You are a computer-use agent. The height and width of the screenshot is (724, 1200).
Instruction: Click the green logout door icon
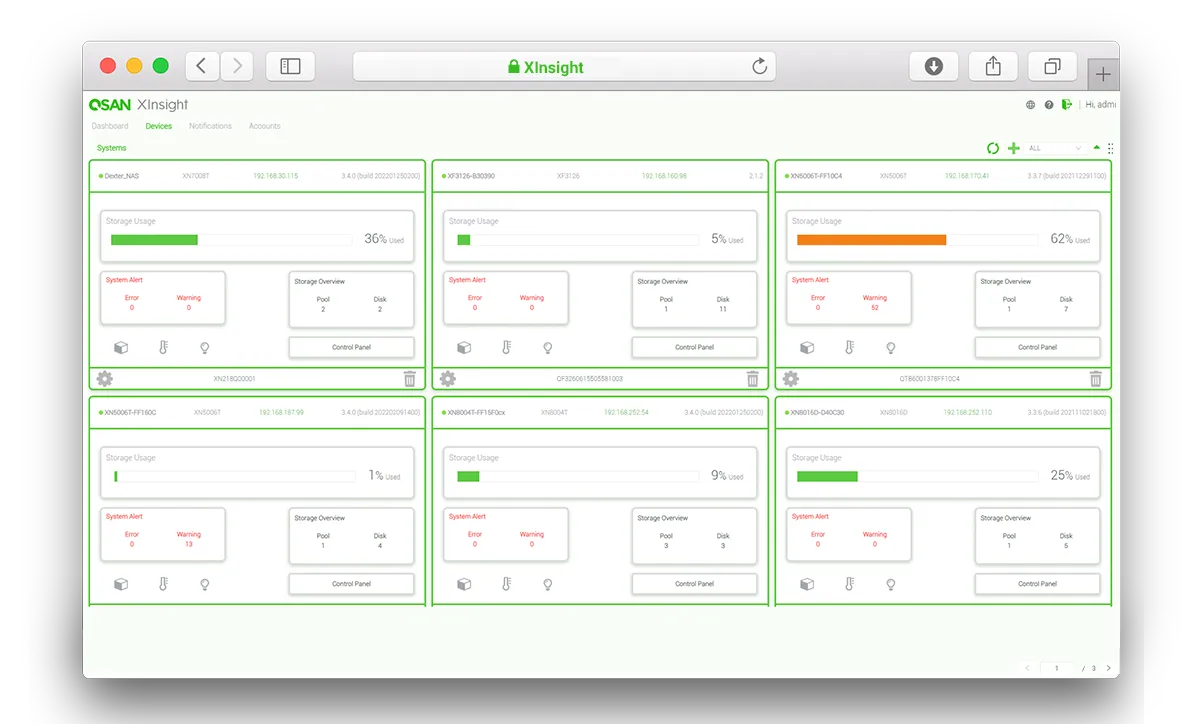tap(1067, 104)
